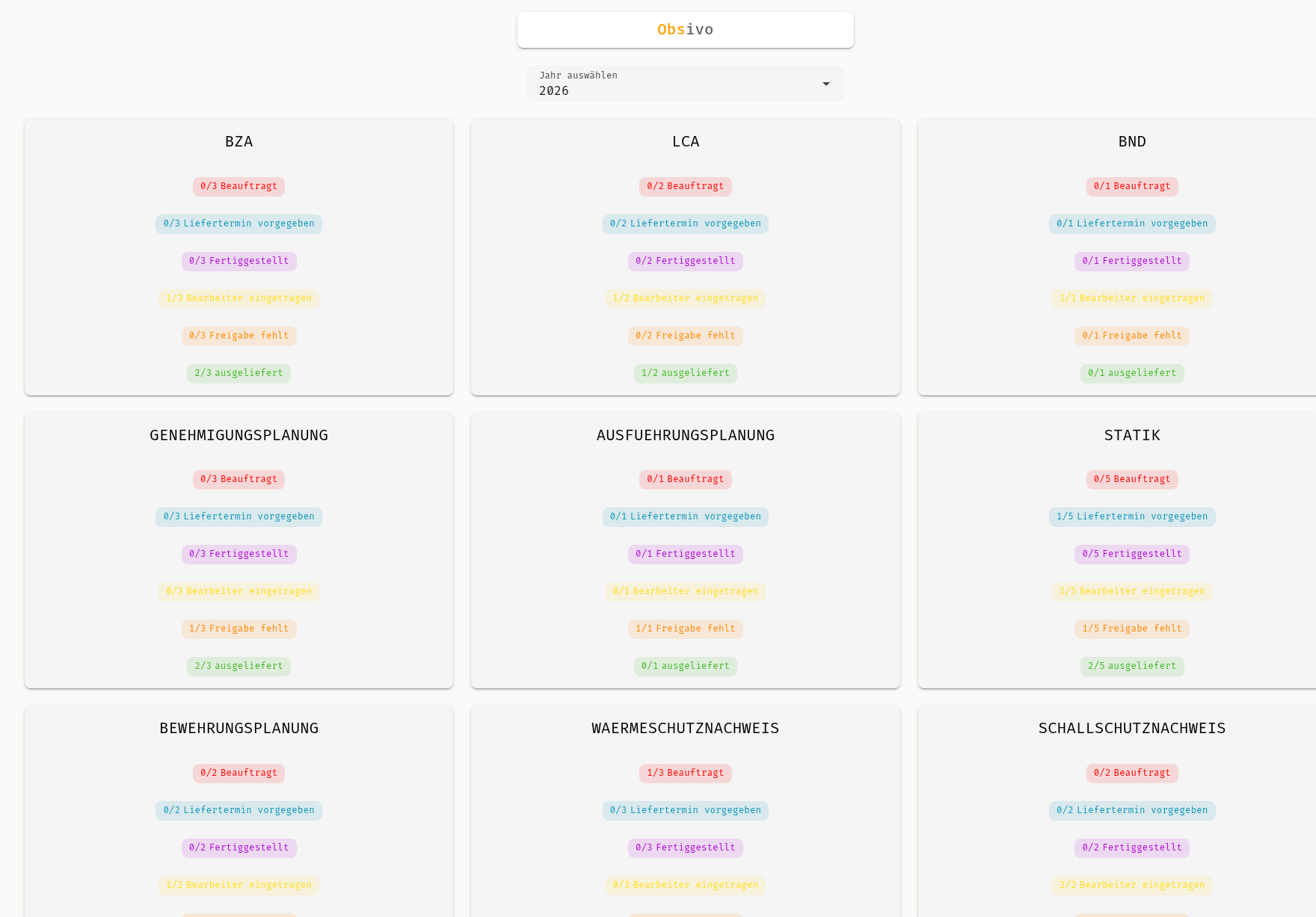
Task: Click BND 0/1 ausgeliefert chip
Action: point(1132,374)
